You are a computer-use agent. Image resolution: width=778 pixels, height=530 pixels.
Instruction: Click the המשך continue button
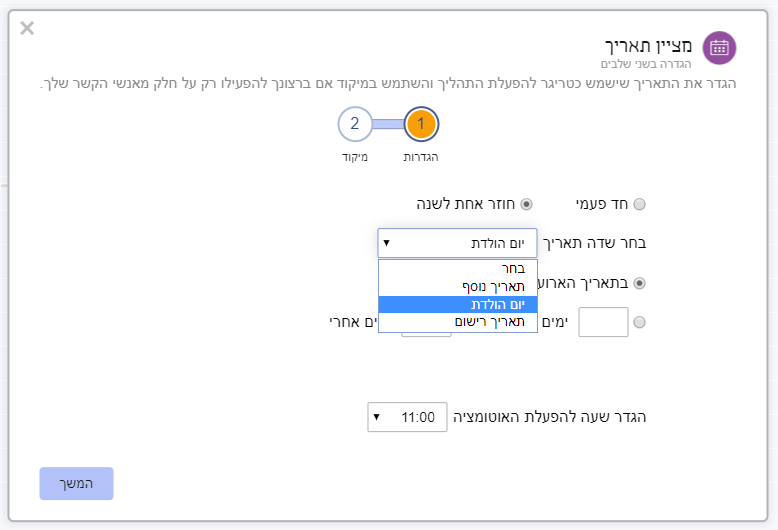click(76, 483)
